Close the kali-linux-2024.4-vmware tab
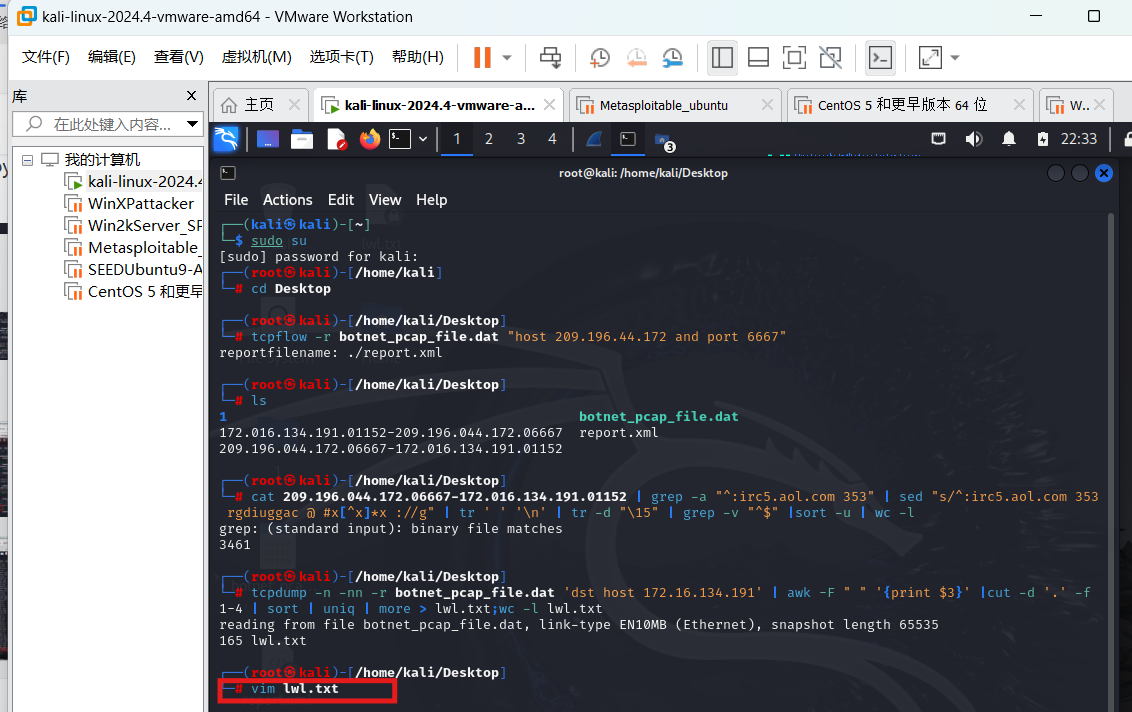This screenshot has height=712, width=1132. (549, 105)
